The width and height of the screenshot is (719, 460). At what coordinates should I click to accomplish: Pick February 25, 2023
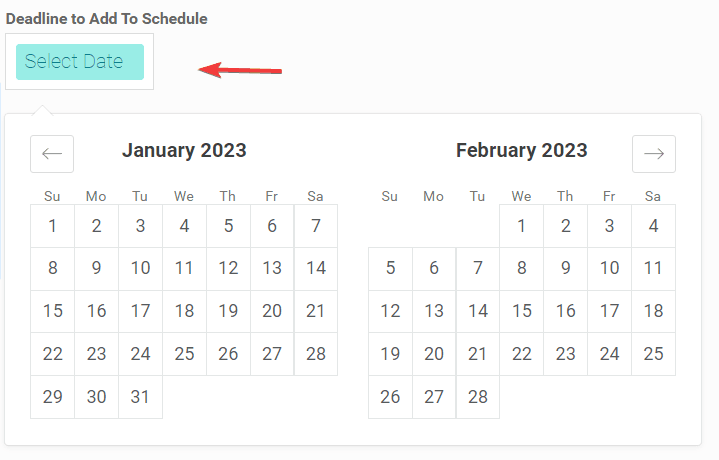coord(653,354)
